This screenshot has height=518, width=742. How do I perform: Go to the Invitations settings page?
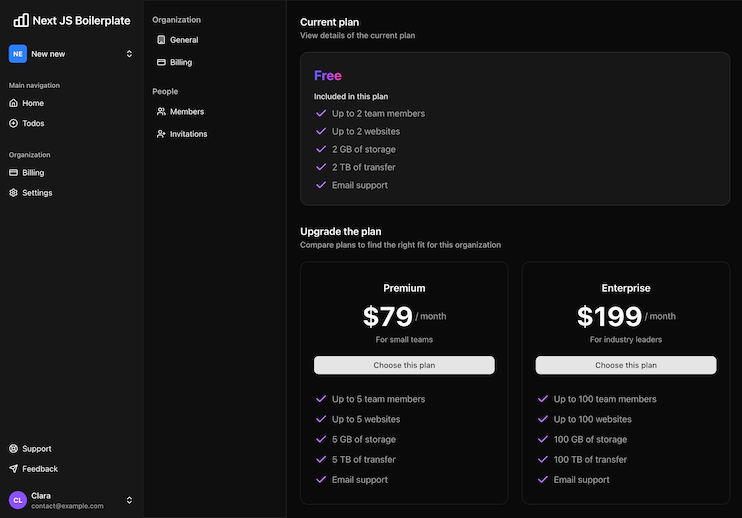188,134
